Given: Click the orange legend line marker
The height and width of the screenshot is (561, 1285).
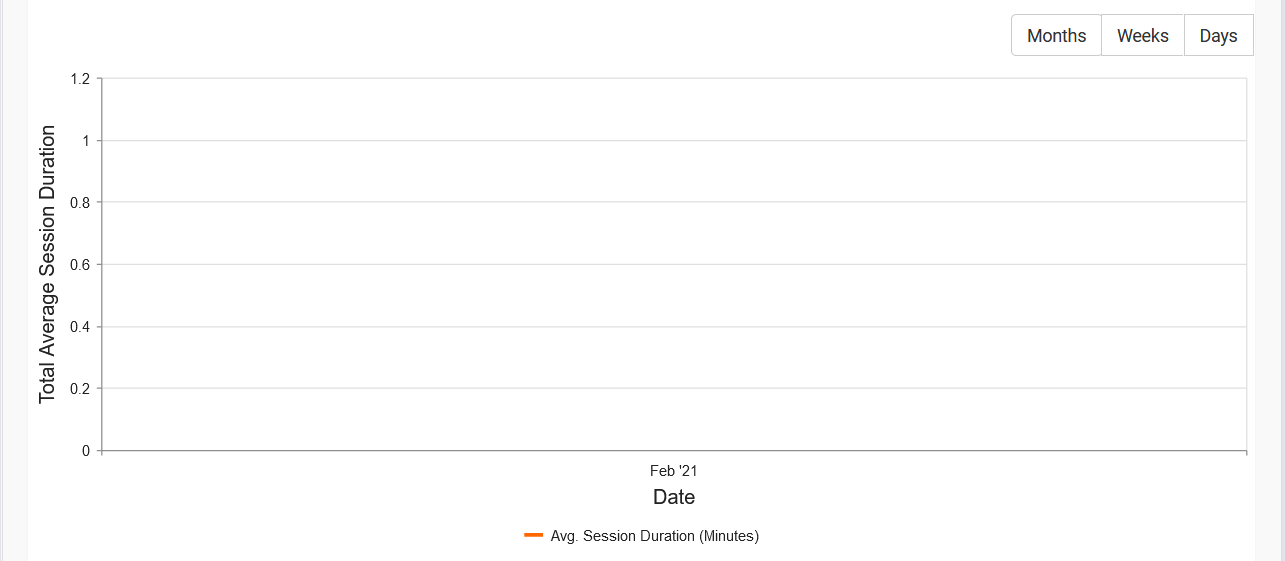Looking at the screenshot, I should pyautogui.click(x=533, y=535).
